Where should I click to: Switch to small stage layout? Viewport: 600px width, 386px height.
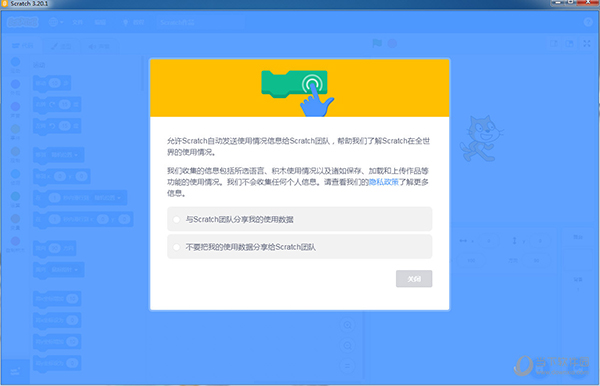tap(554, 44)
